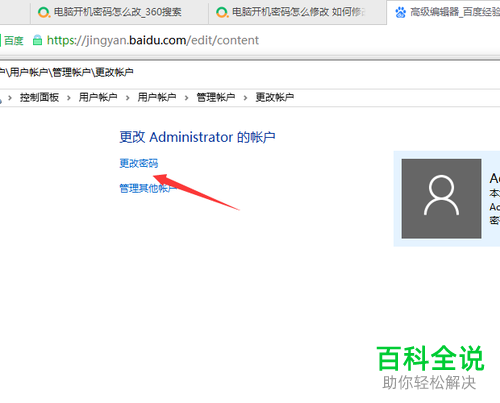Click the Baidu paw icon on third tab
Image resolution: width=500 pixels, height=403 pixels.
click(x=400, y=13)
